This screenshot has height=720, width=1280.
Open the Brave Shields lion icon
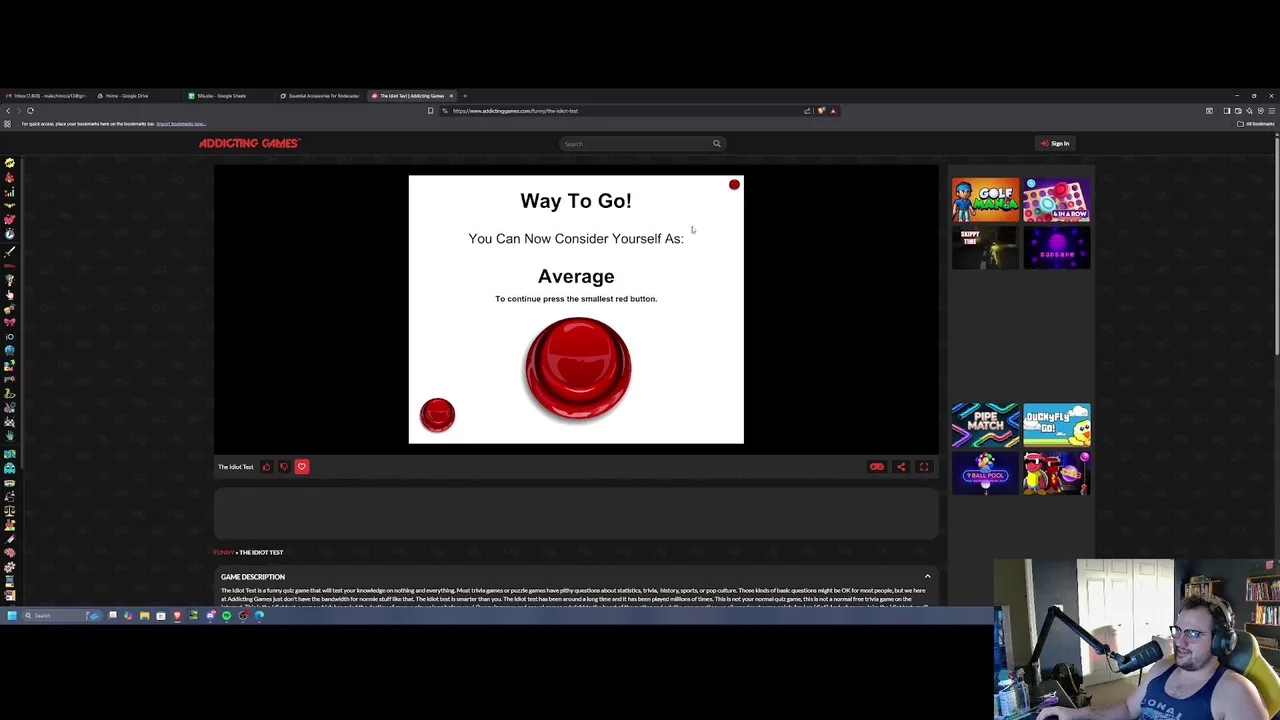click(x=821, y=111)
